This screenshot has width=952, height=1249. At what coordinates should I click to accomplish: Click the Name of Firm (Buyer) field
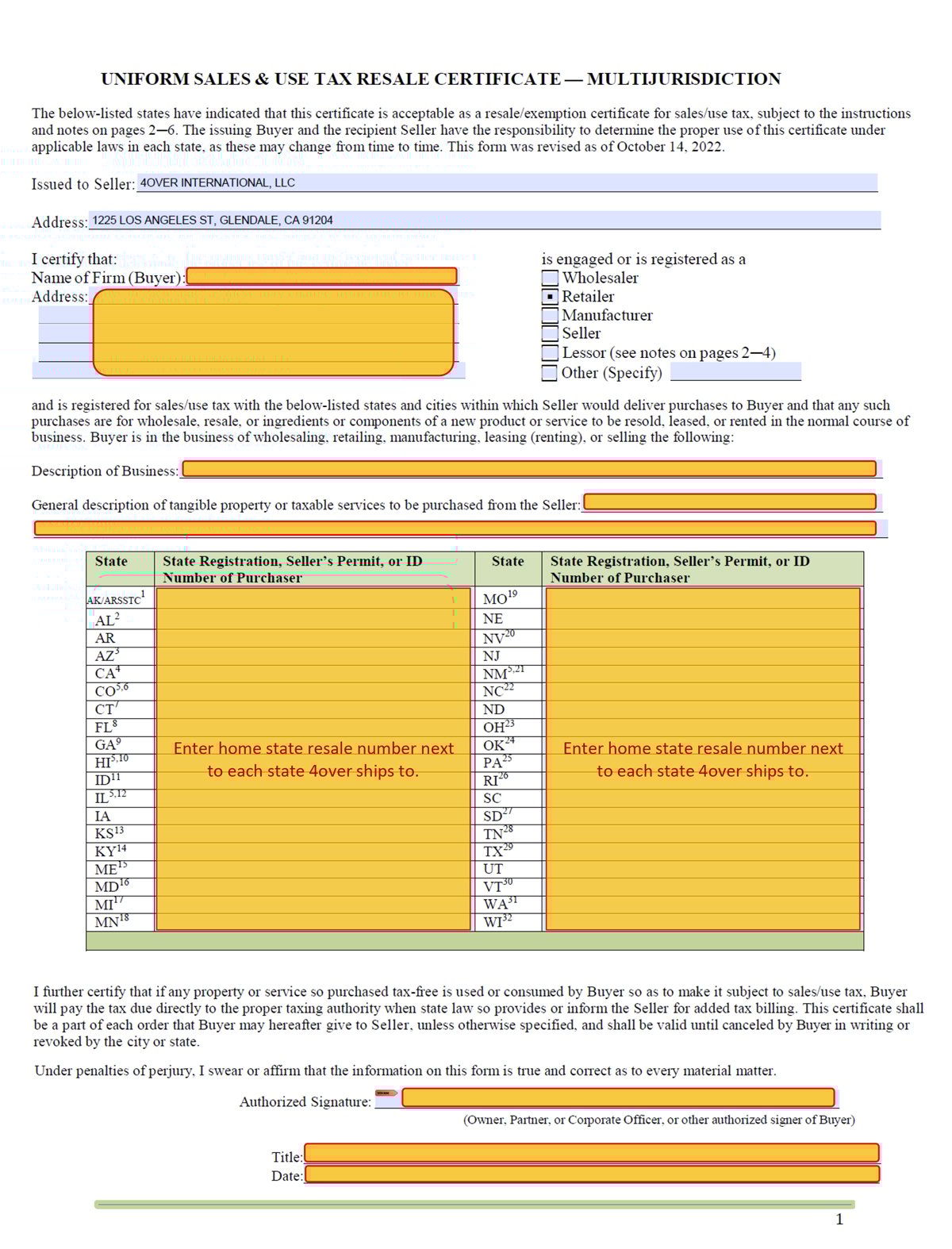[321, 276]
